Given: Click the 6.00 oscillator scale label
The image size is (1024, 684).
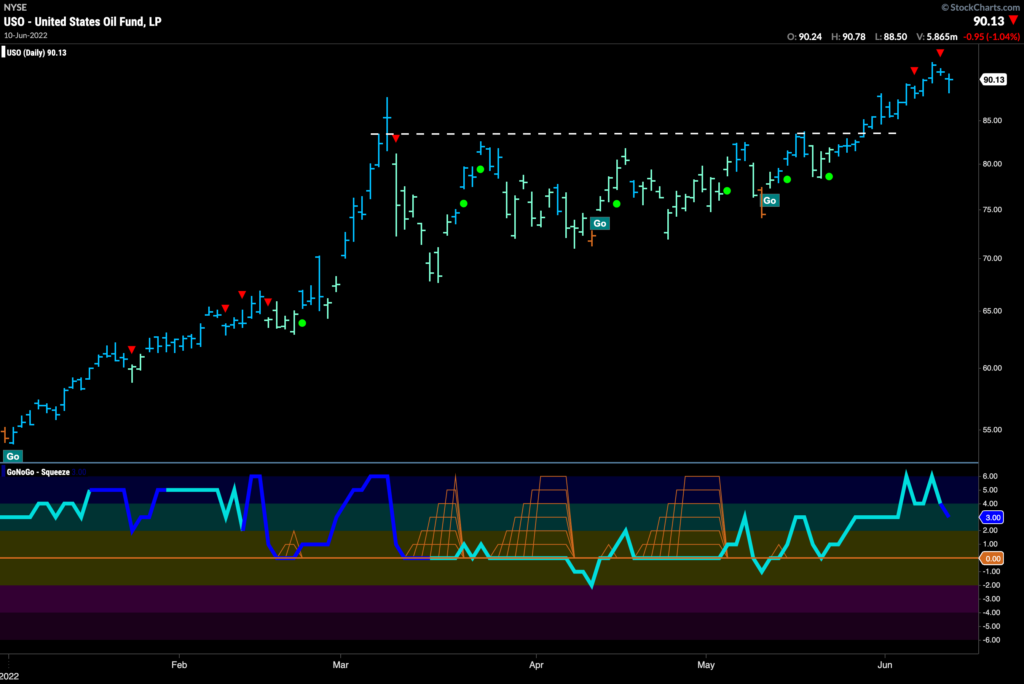Looking at the screenshot, I should 990,476.
